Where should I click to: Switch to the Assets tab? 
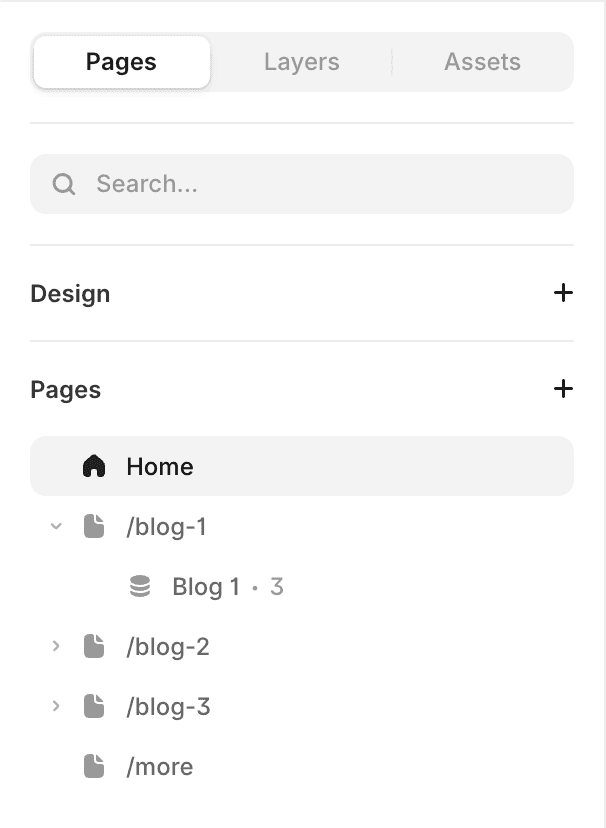click(x=482, y=62)
